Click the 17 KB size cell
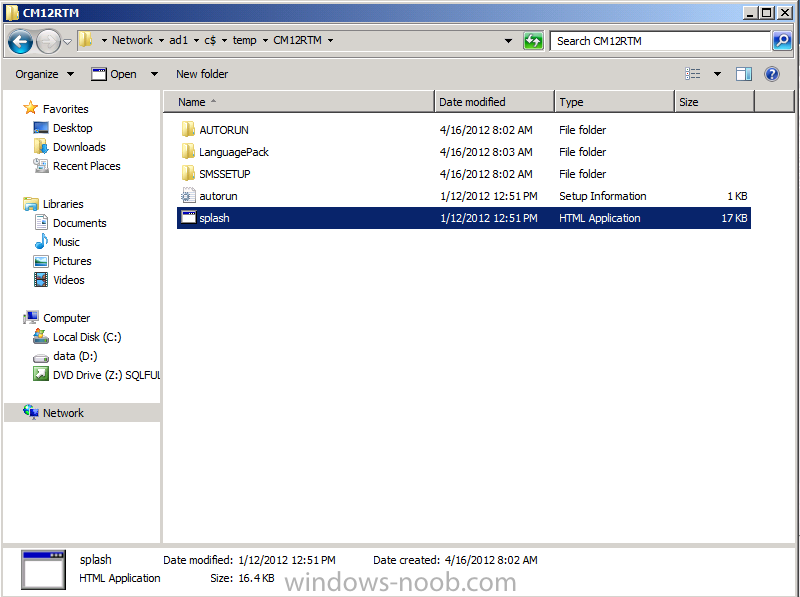 pyautogui.click(x=734, y=218)
